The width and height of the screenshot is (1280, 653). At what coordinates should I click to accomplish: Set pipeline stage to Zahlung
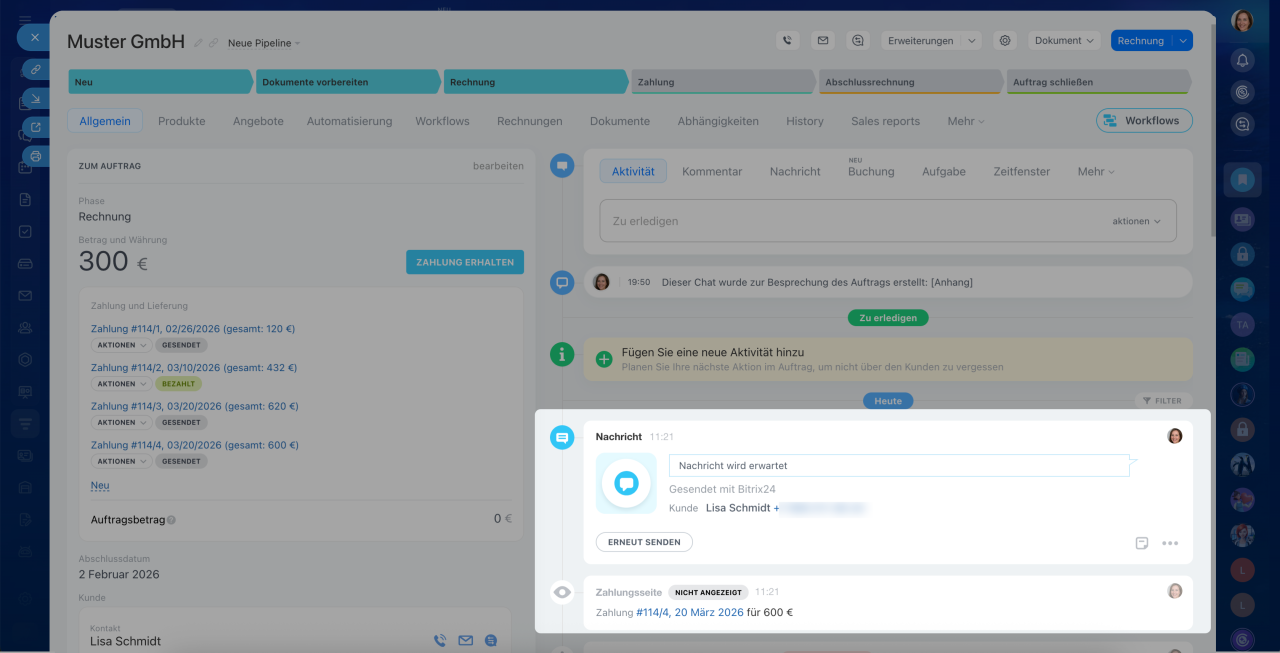click(720, 82)
